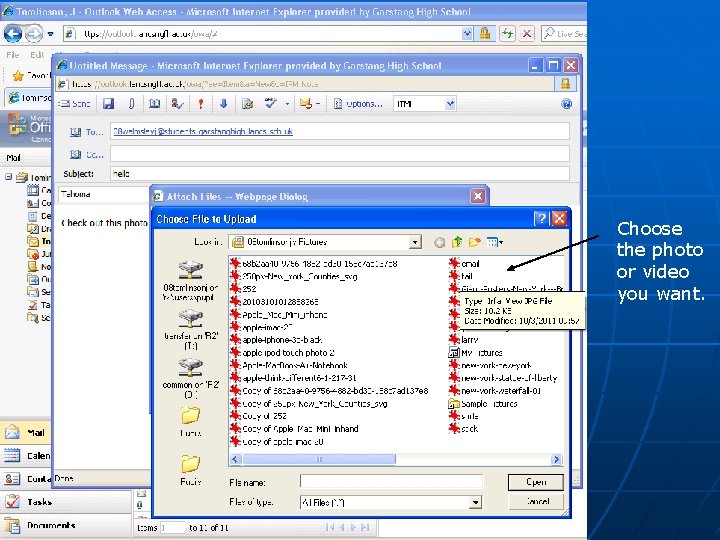Close the Attach Files Webpage Dialog
The width and height of the screenshot is (720, 540).
(478, 197)
